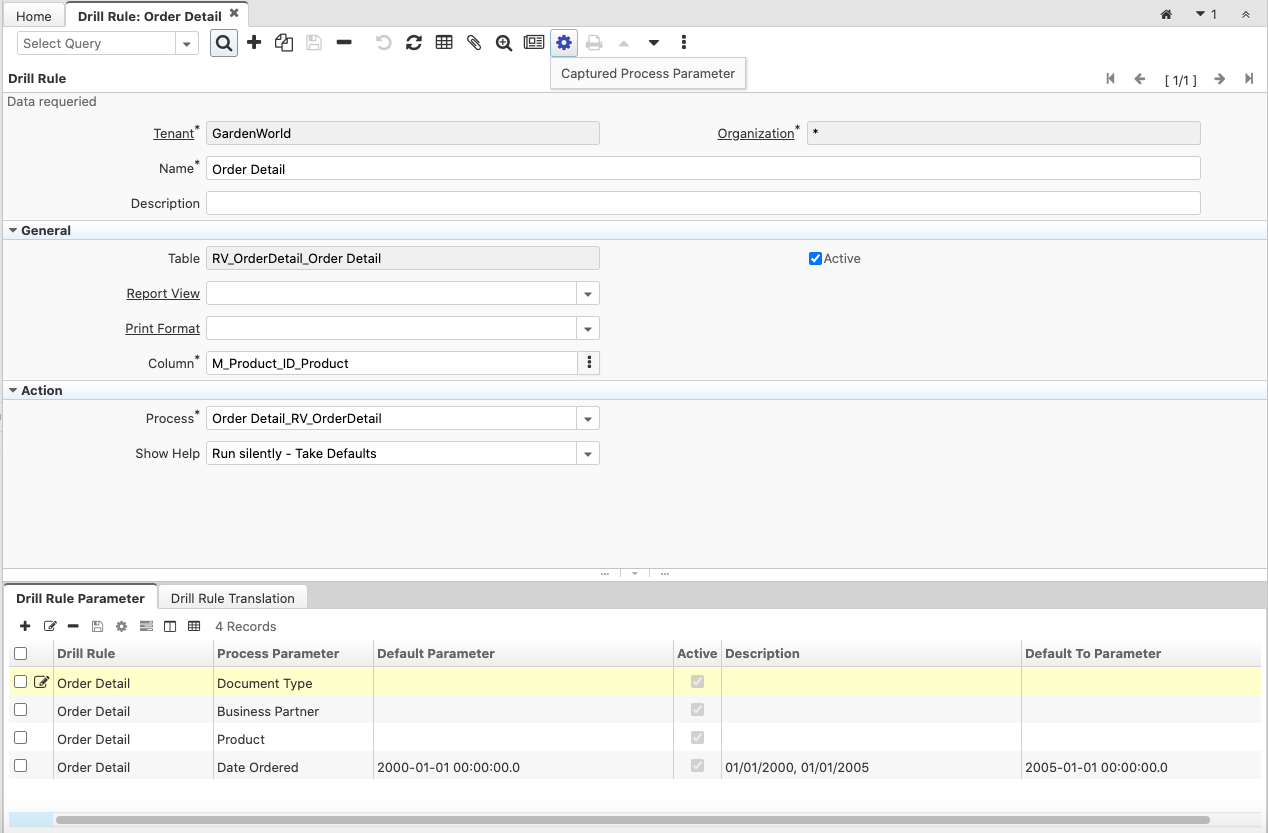Copy the record with the main duplicate icon
Screen dimensions: 1268x833
pyautogui.click(x=284, y=43)
